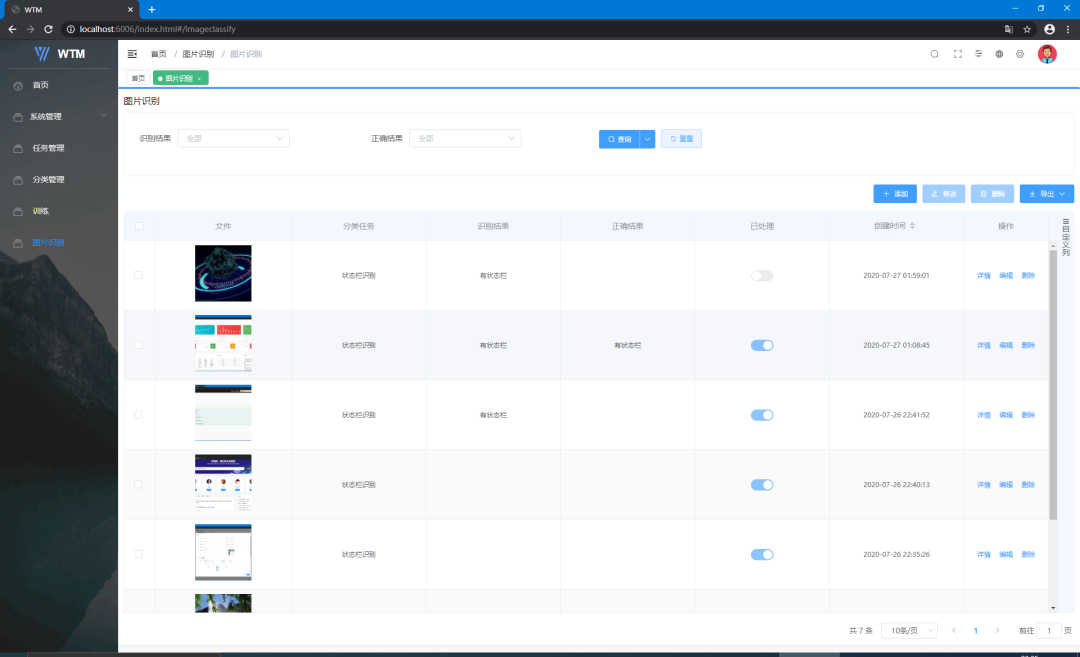
Task: Open the browser three-dot menu
Action: (x=1068, y=29)
